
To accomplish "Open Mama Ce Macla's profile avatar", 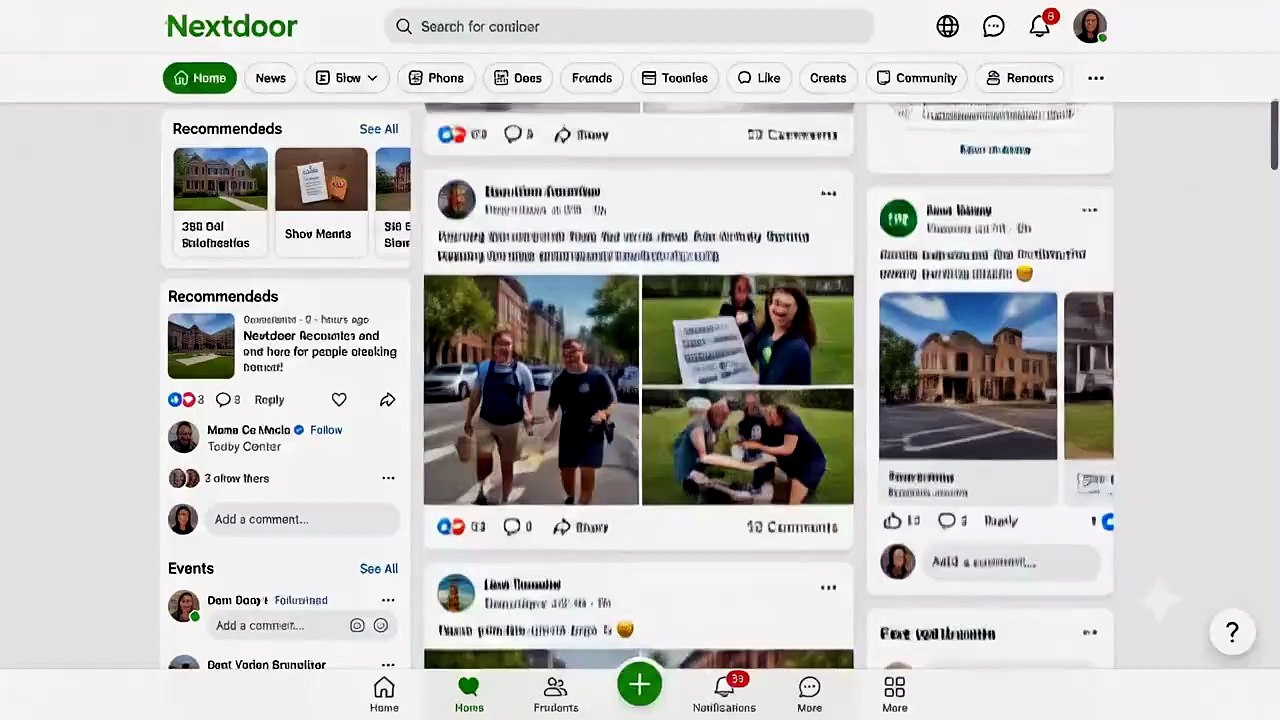I will (183, 437).
